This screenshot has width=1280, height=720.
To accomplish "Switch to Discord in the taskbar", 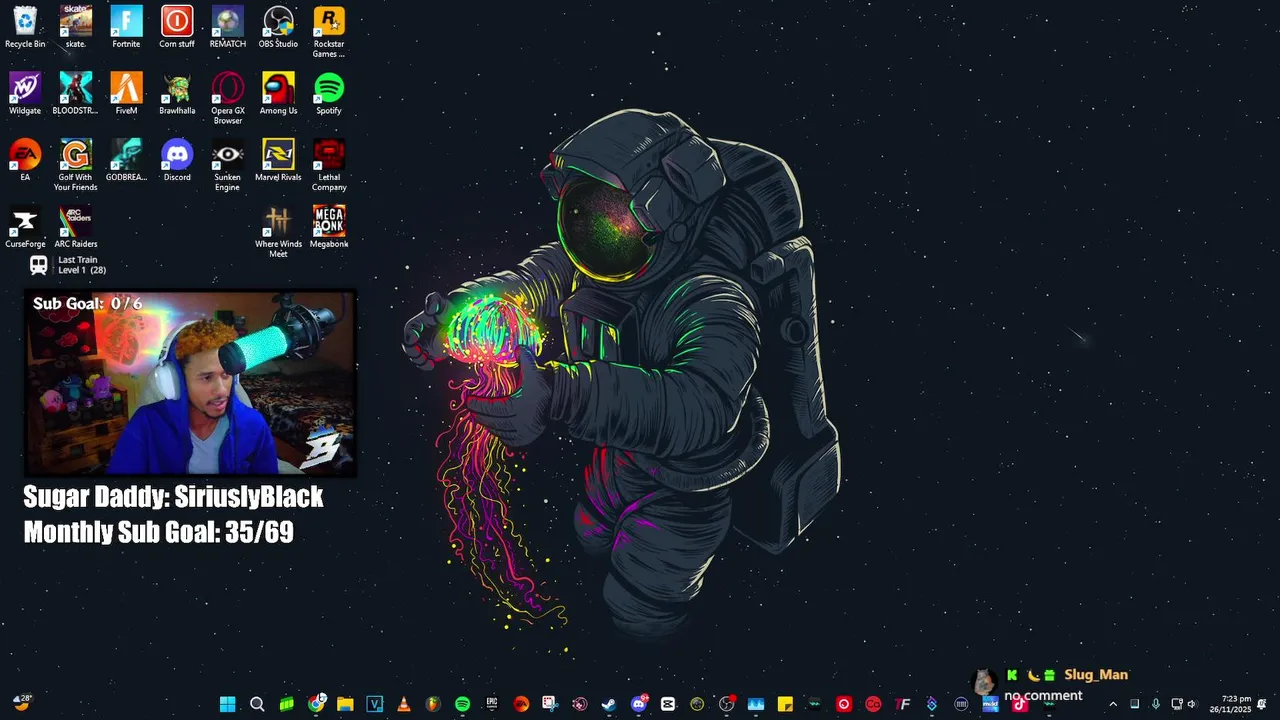I will pos(639,704).
